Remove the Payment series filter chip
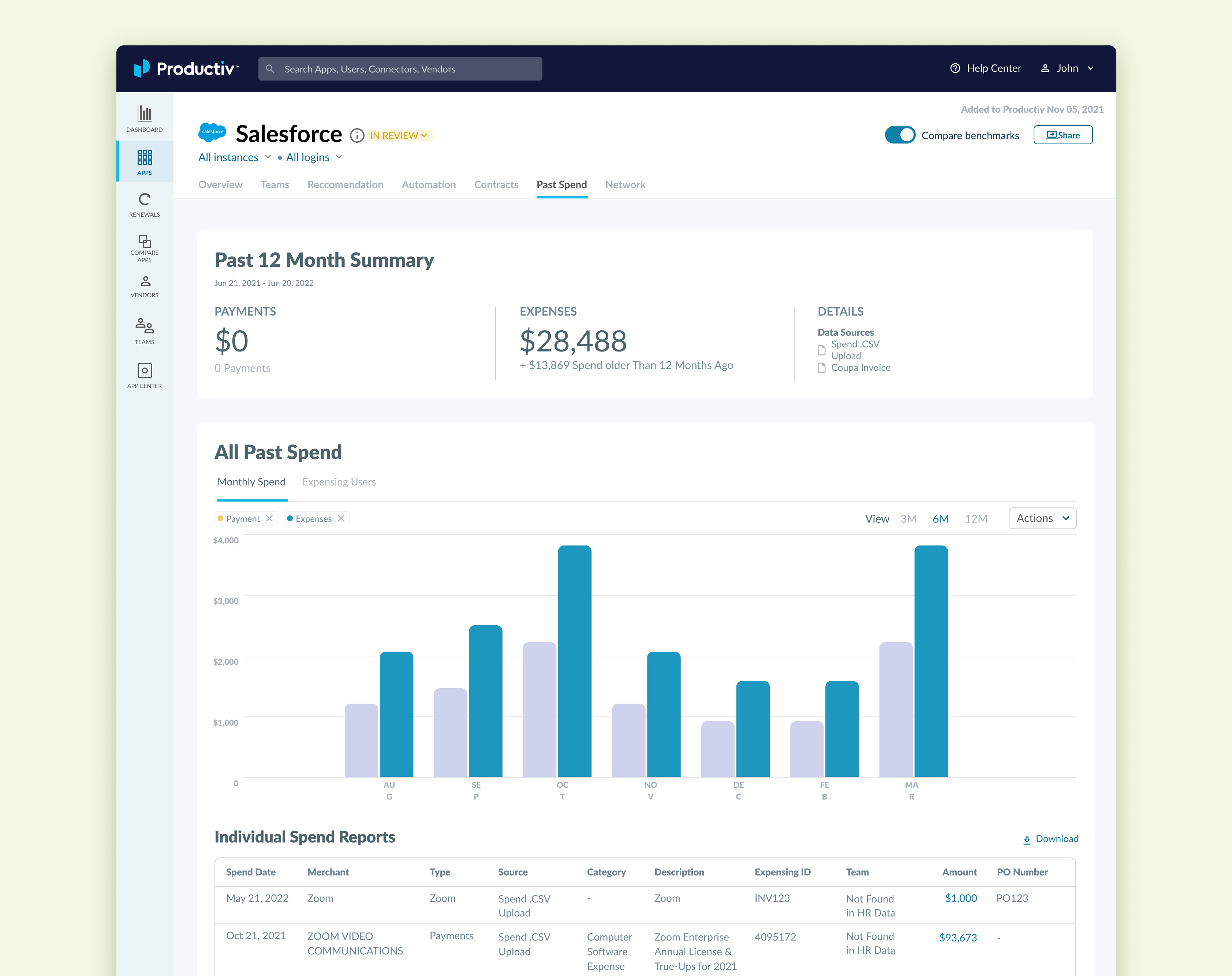The image size is (1232, 976). pos(270,518)
